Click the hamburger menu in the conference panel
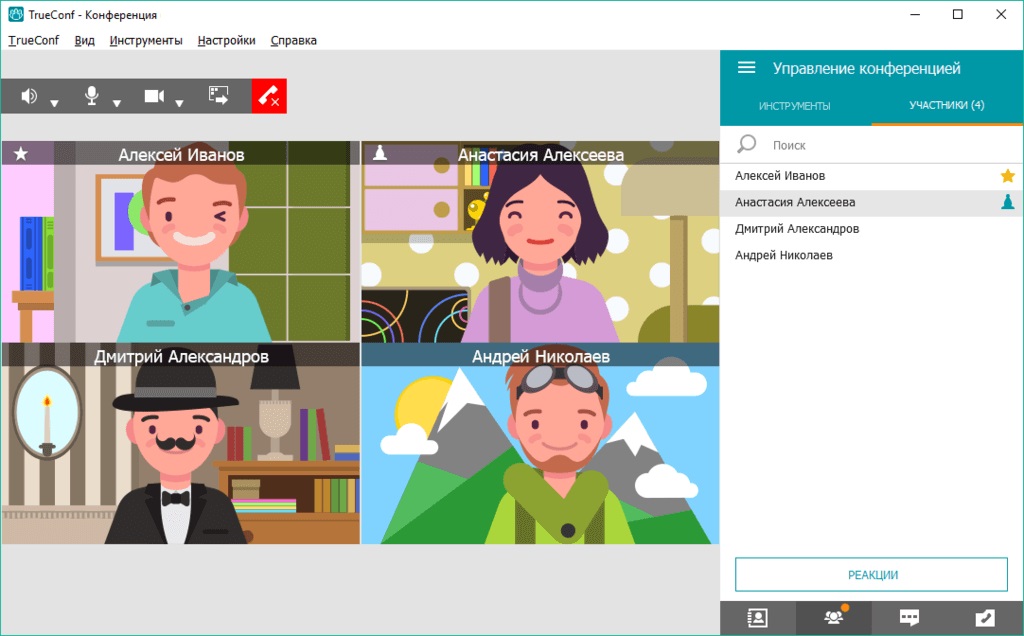This screenshot has height=636, width=1024. pos(746,68)
